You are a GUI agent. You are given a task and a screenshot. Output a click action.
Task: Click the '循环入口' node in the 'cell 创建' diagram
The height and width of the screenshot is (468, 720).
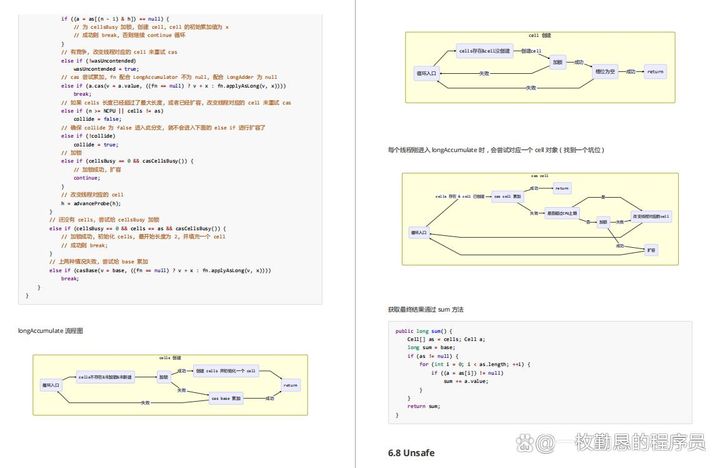426,73
